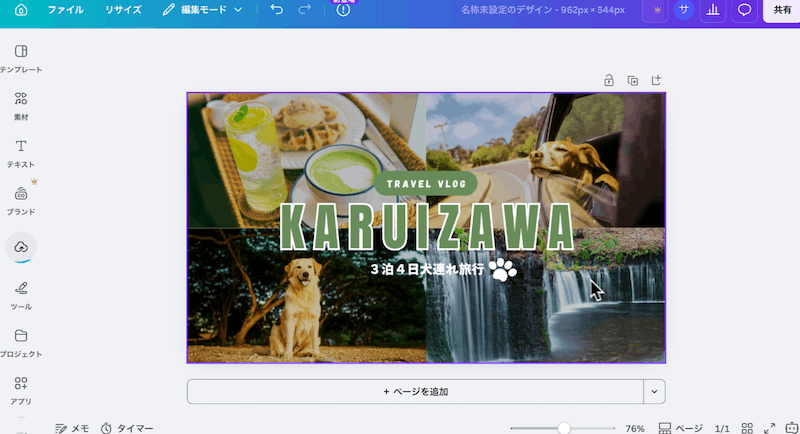Open the テキスト panel
This screenshot has width=800, height=434.
tap(21, 154)
